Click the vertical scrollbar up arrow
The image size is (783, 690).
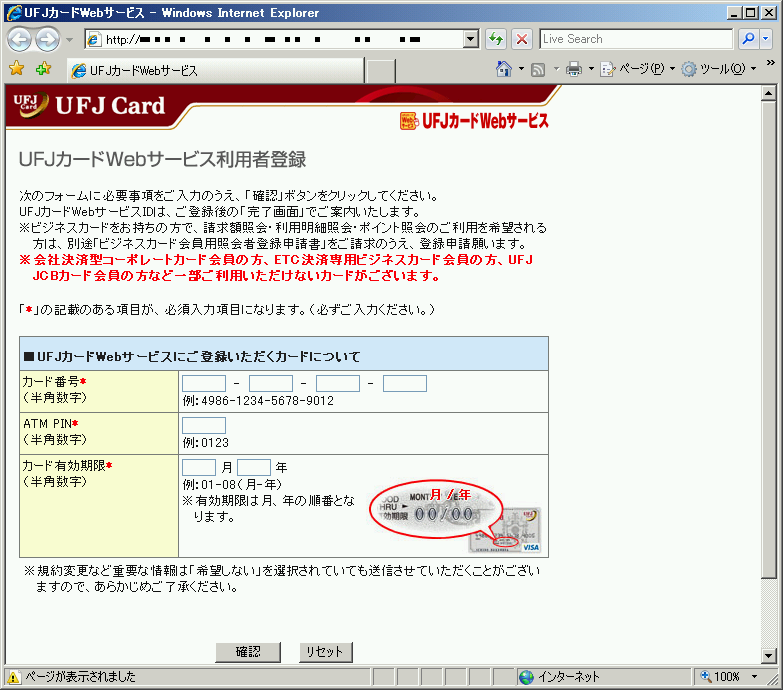click(769, 93)
